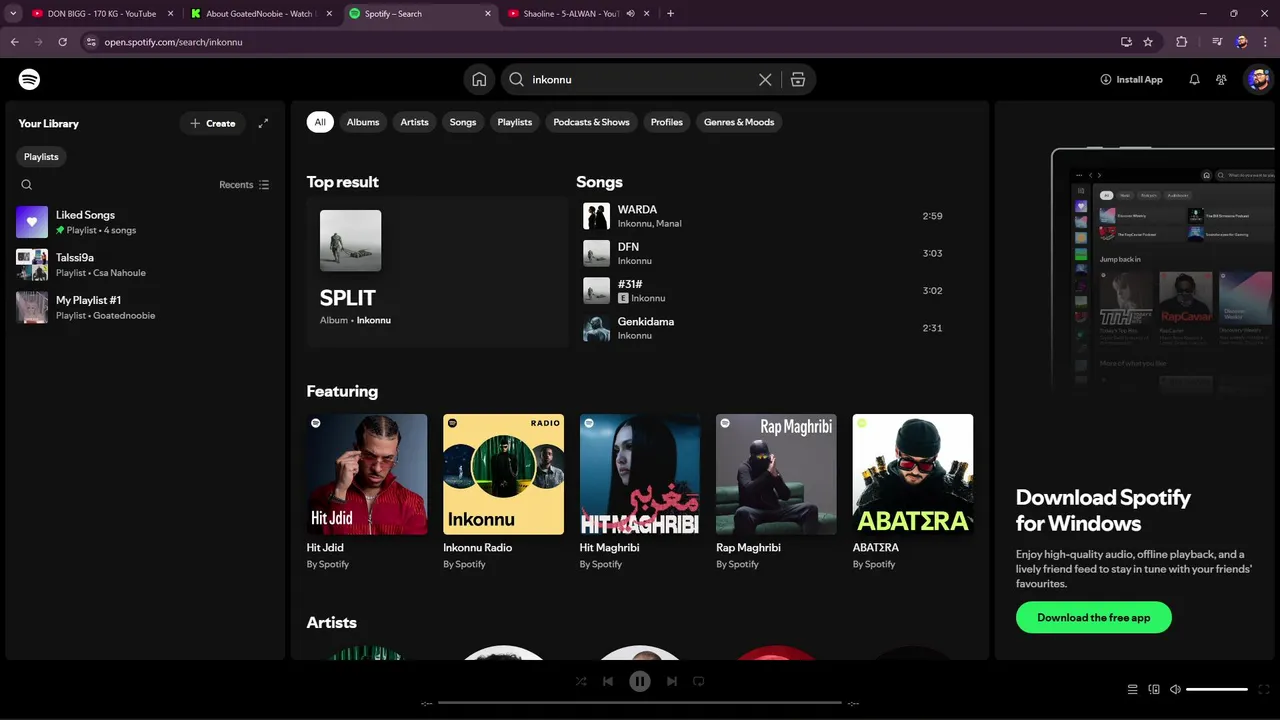This screenshot has width=1280, height=720.
Task: Open the Hit Maghribi playlist card
Action: pos(640,492)
